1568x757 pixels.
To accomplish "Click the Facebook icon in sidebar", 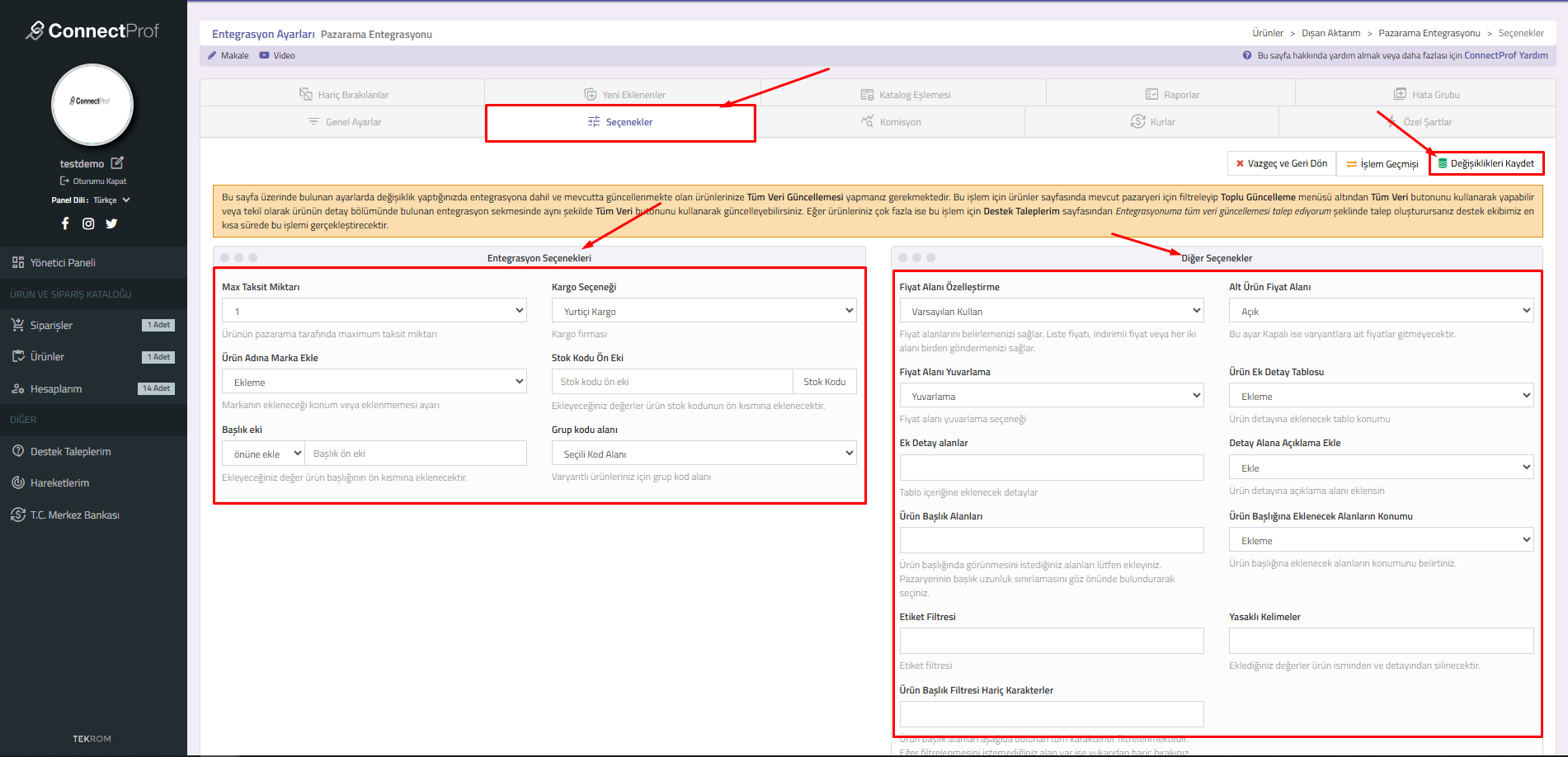I will pos(65,223).
